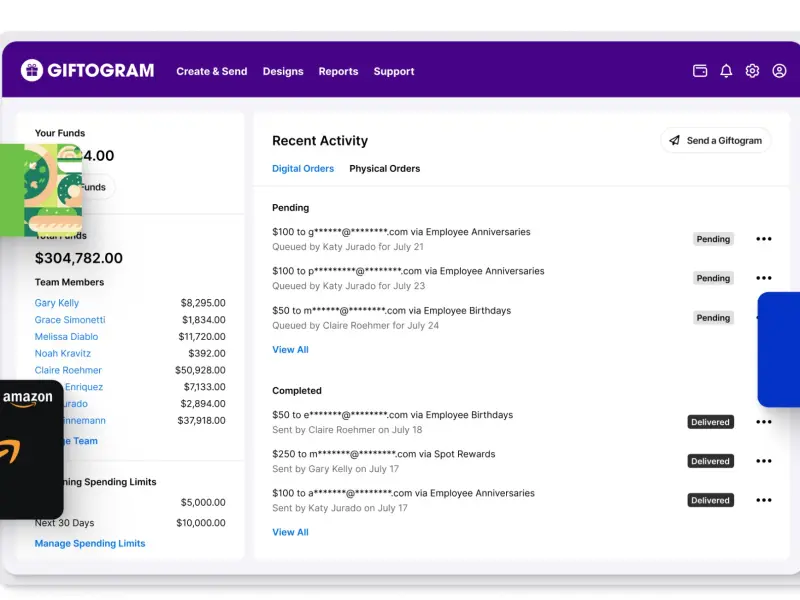
Task: Open options menu for July 21 pending order
Action: (763, 239)
